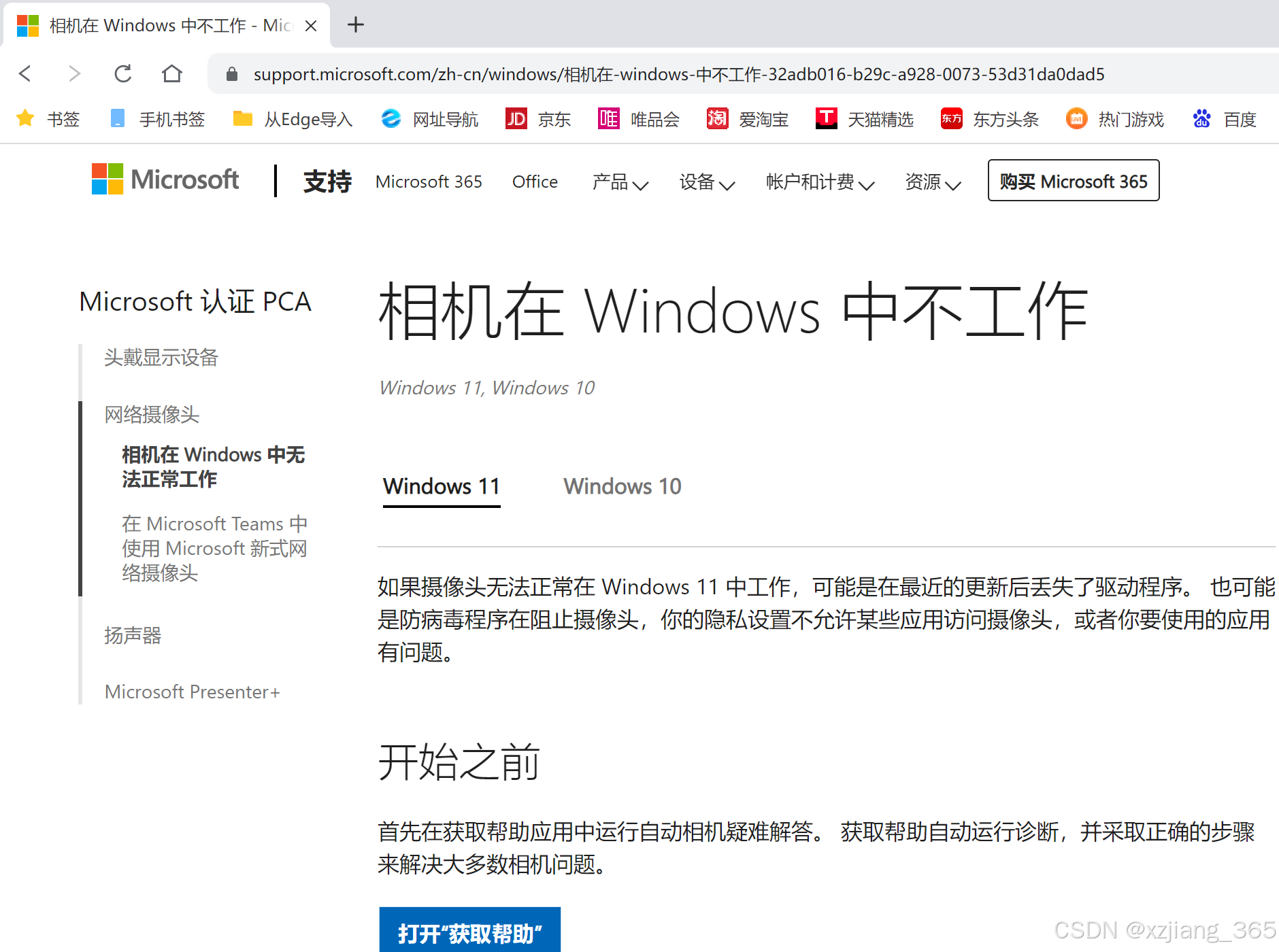Click the 打开"获取帮助" button
Screen dimensions: 1279x952
470,930
